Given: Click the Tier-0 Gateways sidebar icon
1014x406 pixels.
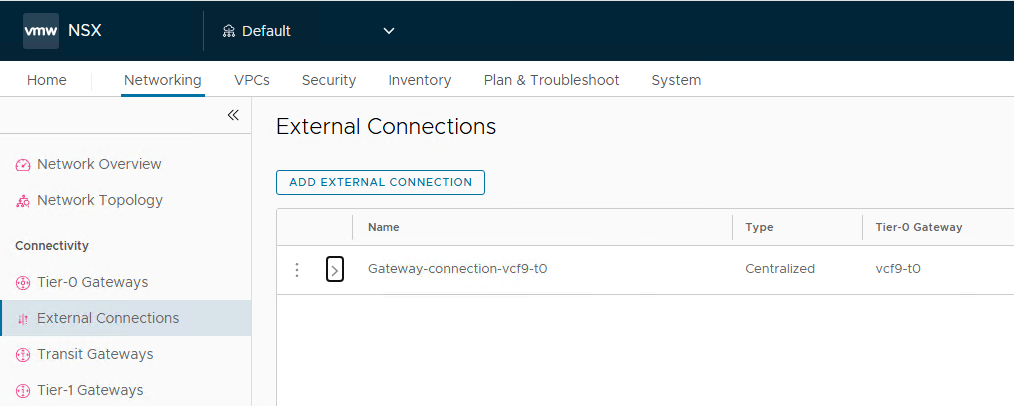Looking at the screenshot, I should coord(23,283).
